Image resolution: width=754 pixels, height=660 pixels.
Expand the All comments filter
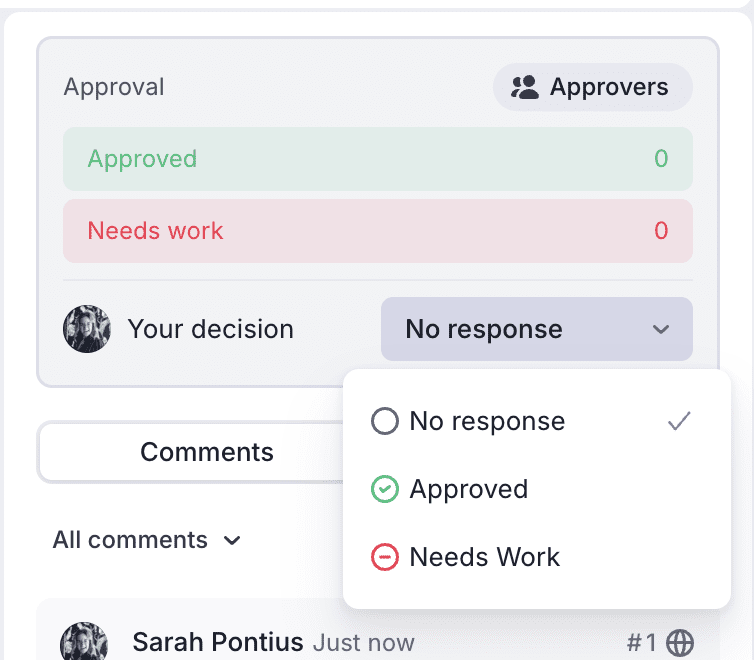(147, 540)
